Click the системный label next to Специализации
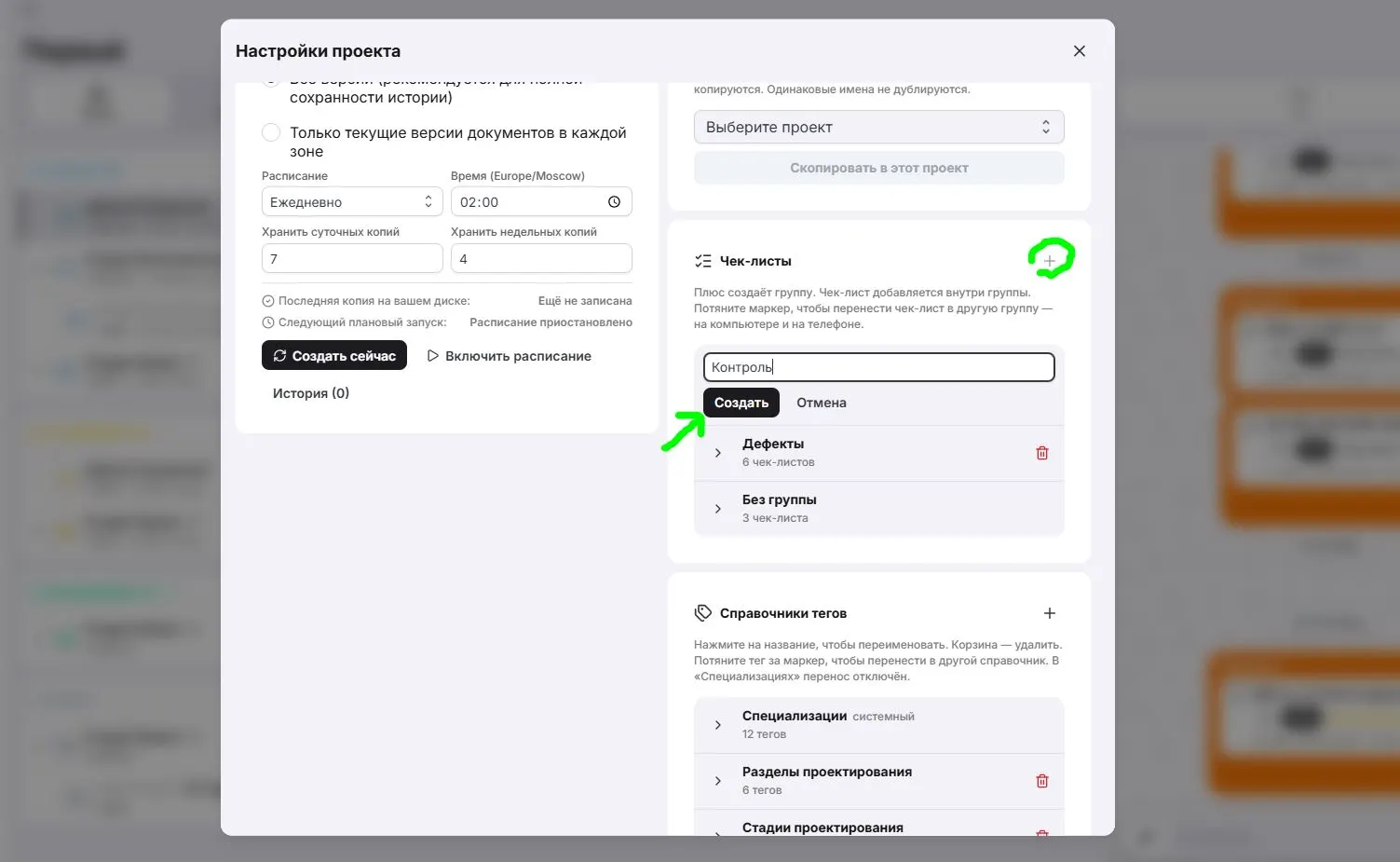This screenshot has height=862, width=1400. tap(884, 717)
